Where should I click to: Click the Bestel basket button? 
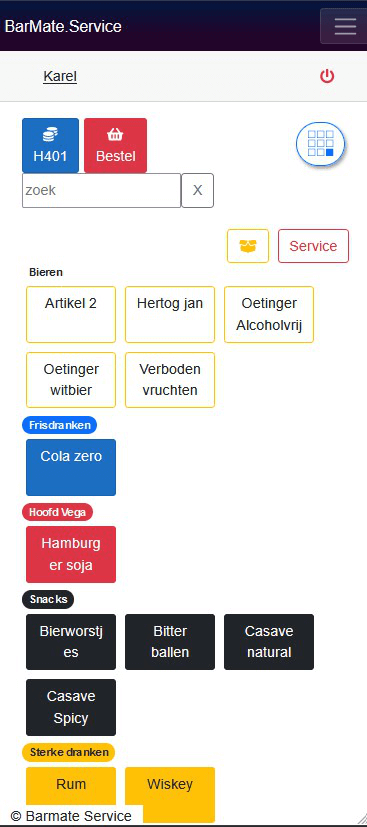coord(115,146)
